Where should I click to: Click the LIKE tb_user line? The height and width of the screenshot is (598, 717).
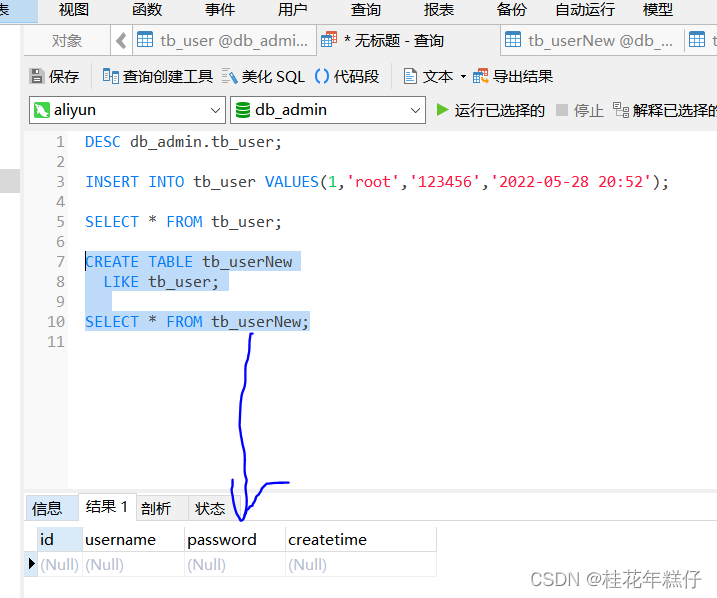click(161, 282)
